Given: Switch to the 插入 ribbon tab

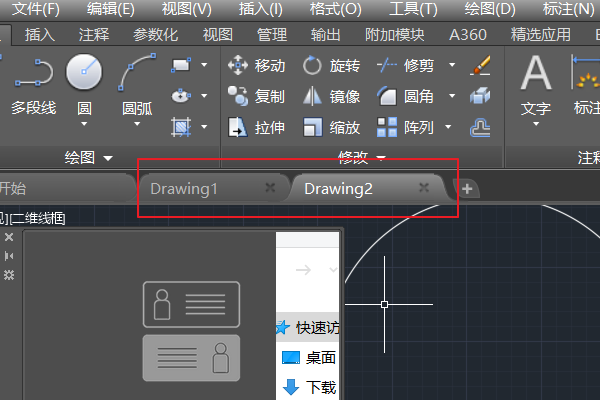Looking at the screenshot, I should [40, 35].
